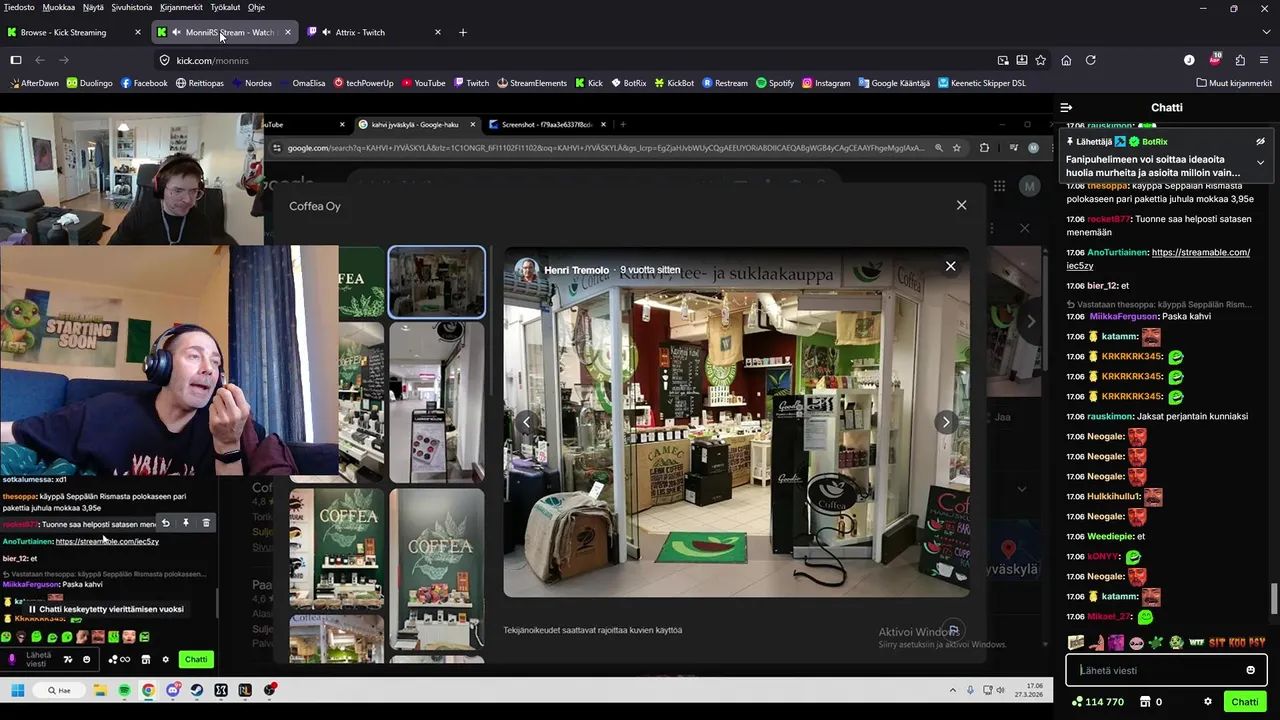
Task: Open the AfterDawn bookmark
Action: 34,83
